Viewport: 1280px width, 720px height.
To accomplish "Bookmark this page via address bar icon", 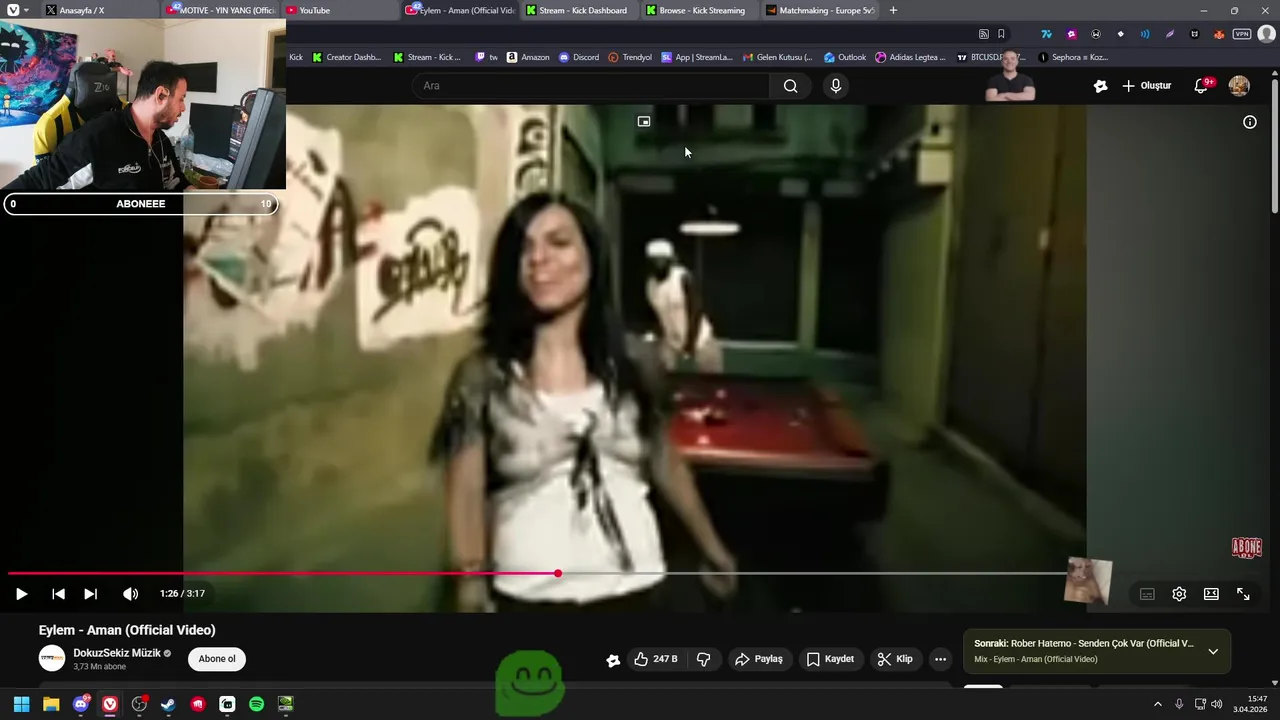I will click(x=1001, y=34).
